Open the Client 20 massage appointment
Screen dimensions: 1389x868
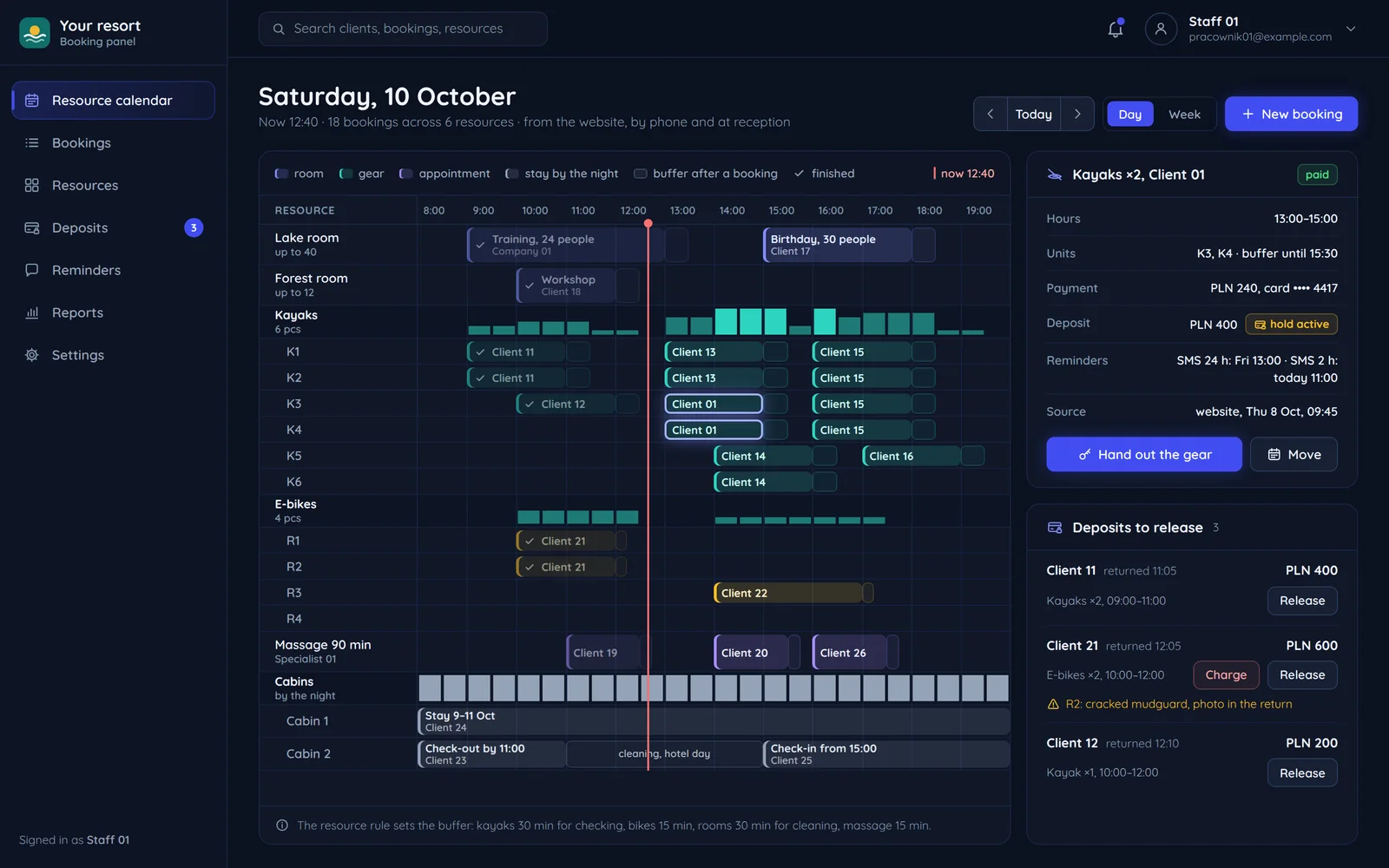coord(751,653)
